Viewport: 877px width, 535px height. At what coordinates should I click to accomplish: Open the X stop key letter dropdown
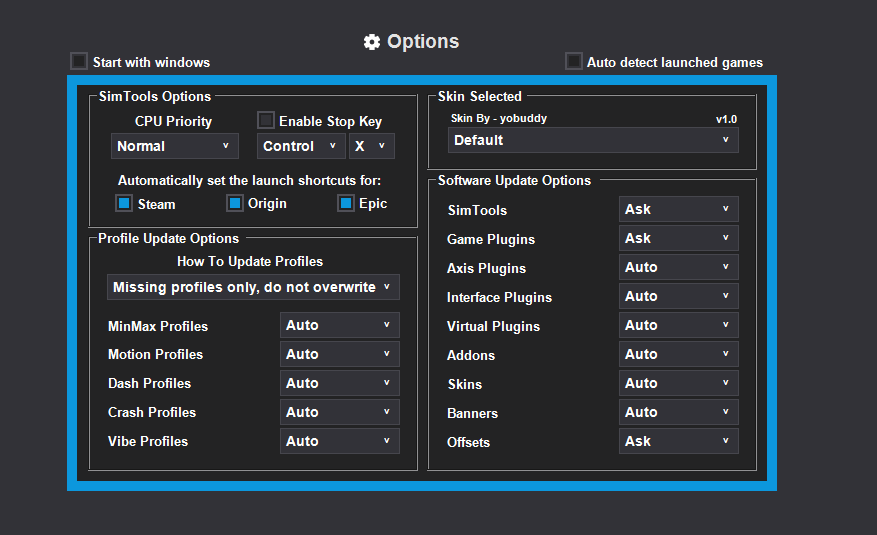pyautogui.click(x=371, y=146)
